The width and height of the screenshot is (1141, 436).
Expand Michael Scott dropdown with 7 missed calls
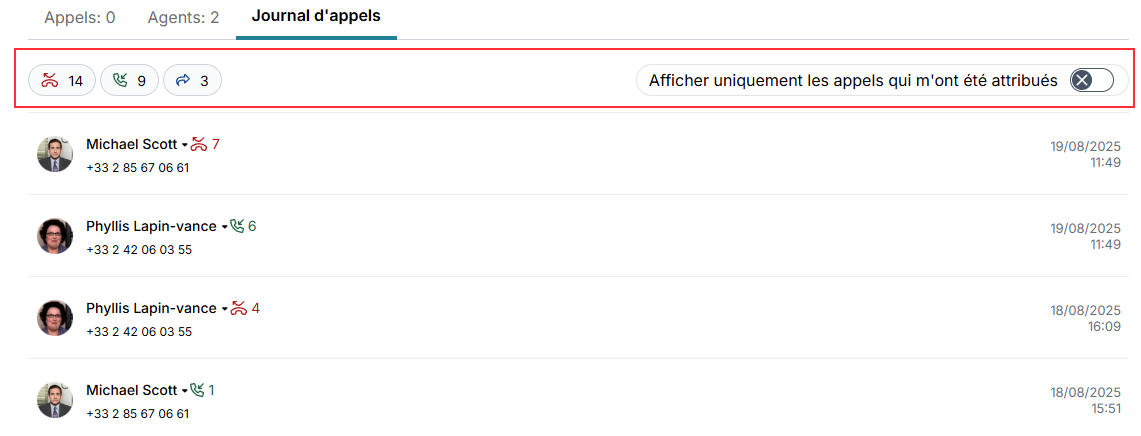pyautogui.click(x=185, y=146)
